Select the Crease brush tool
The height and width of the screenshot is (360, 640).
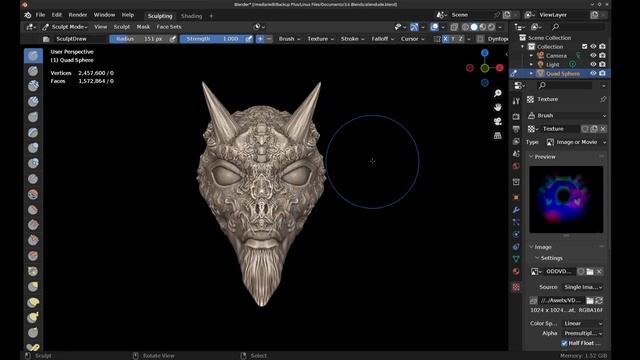(33, 179)
